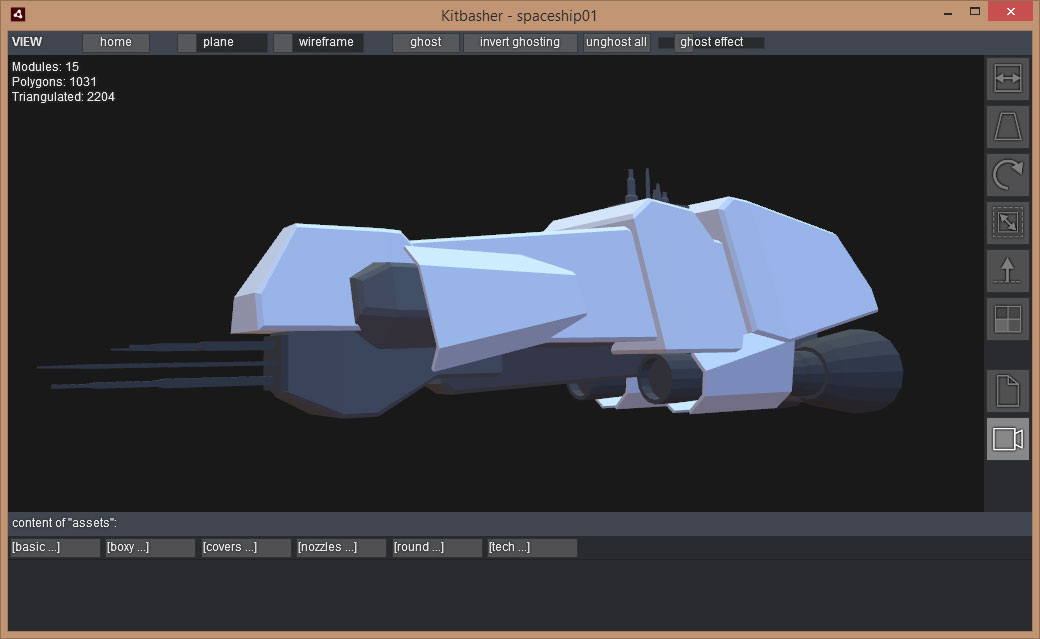Open the [covers ...] asset category
This screenshot has width=1040, height=639.
coord(246,548)
